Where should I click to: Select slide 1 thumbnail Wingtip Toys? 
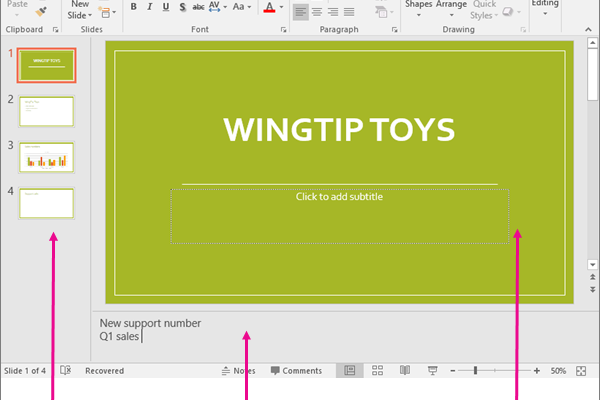pos(47,65)
